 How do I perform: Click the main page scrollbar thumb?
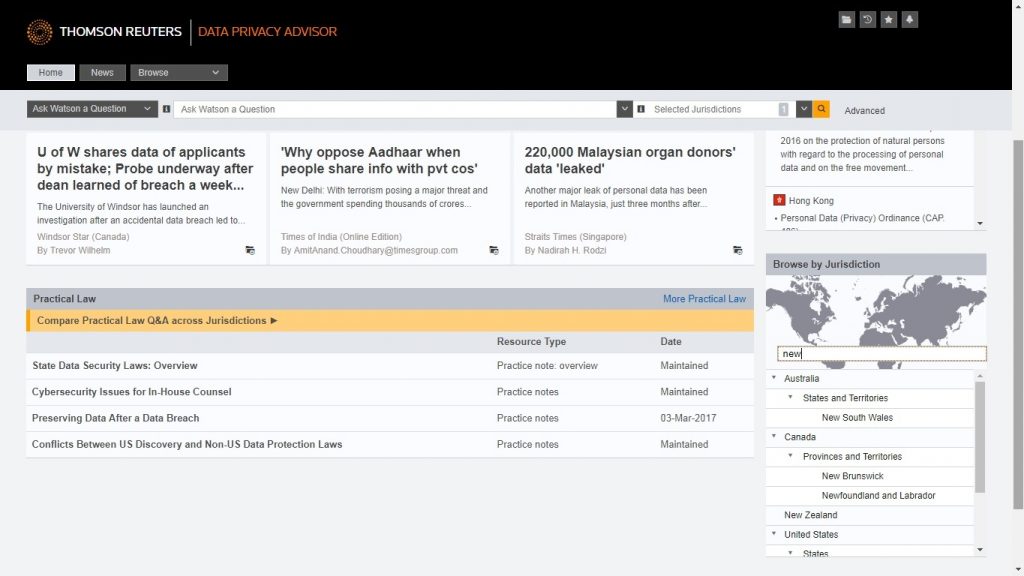pos(1018,325)
